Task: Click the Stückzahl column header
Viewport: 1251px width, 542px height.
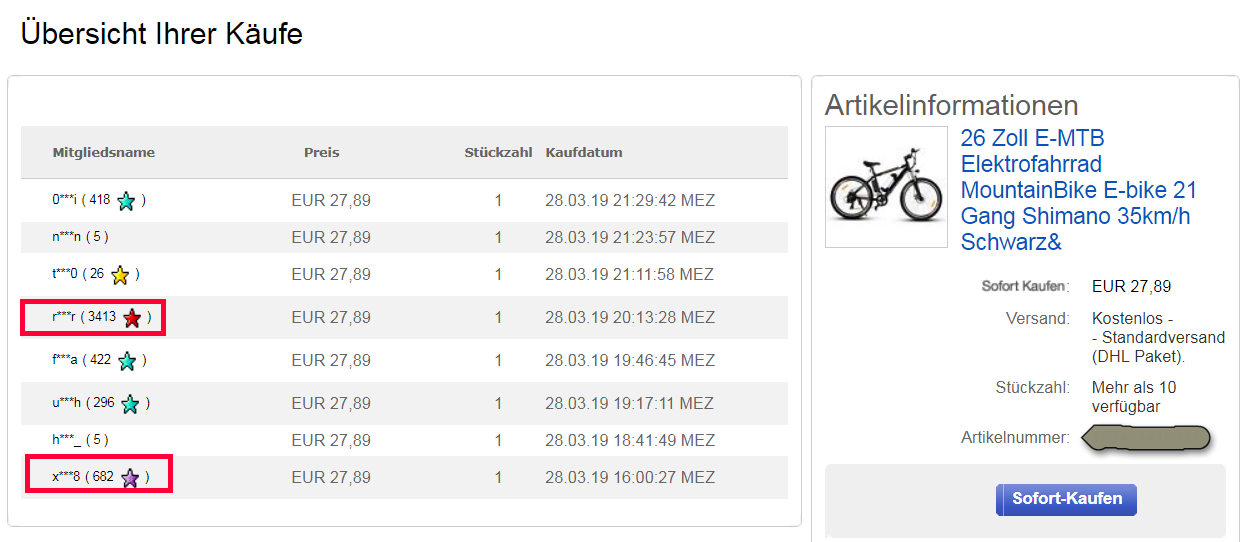Action: coord(498,153)
